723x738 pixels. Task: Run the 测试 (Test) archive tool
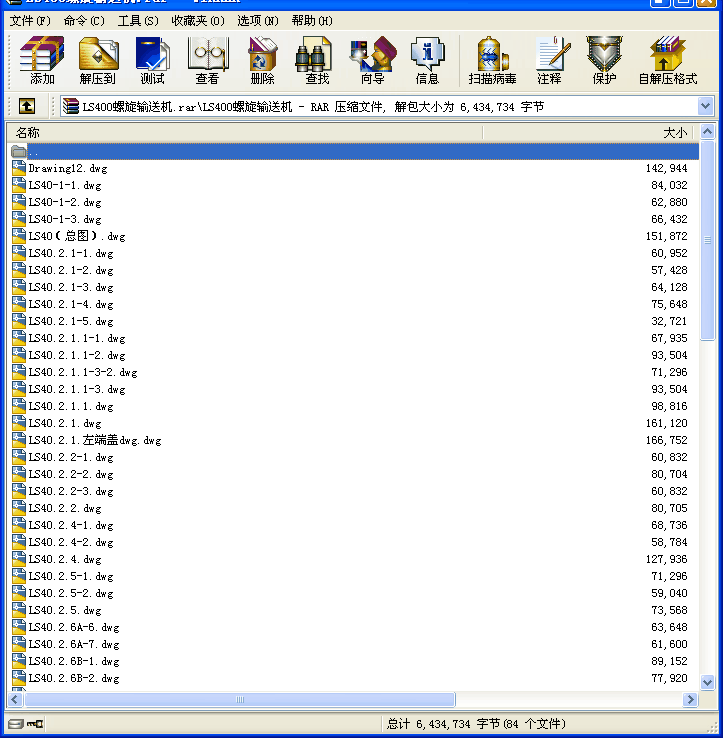(x=153, y=61)
